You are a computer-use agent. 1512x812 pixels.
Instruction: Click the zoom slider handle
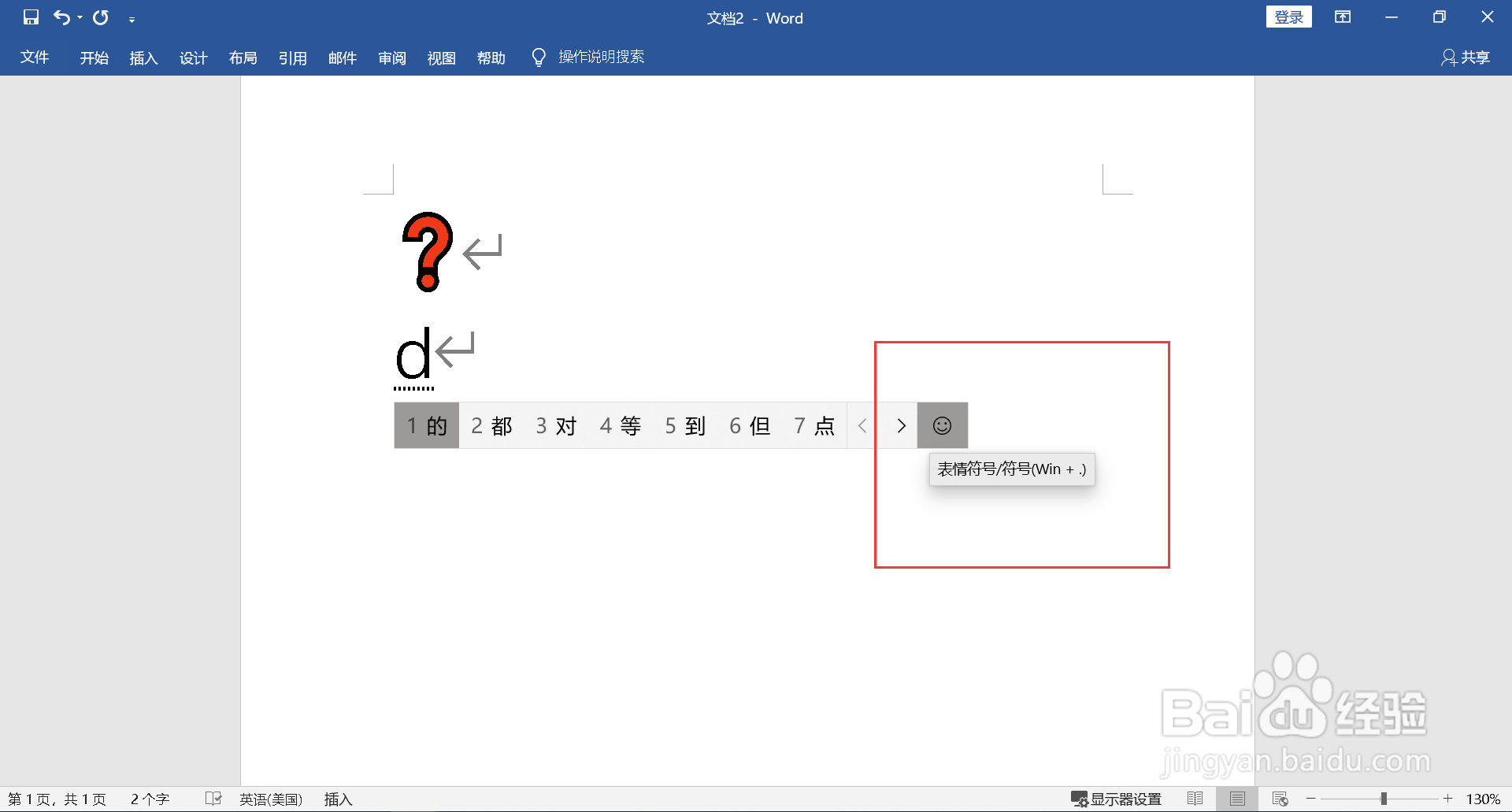(x=1384, y=799)
